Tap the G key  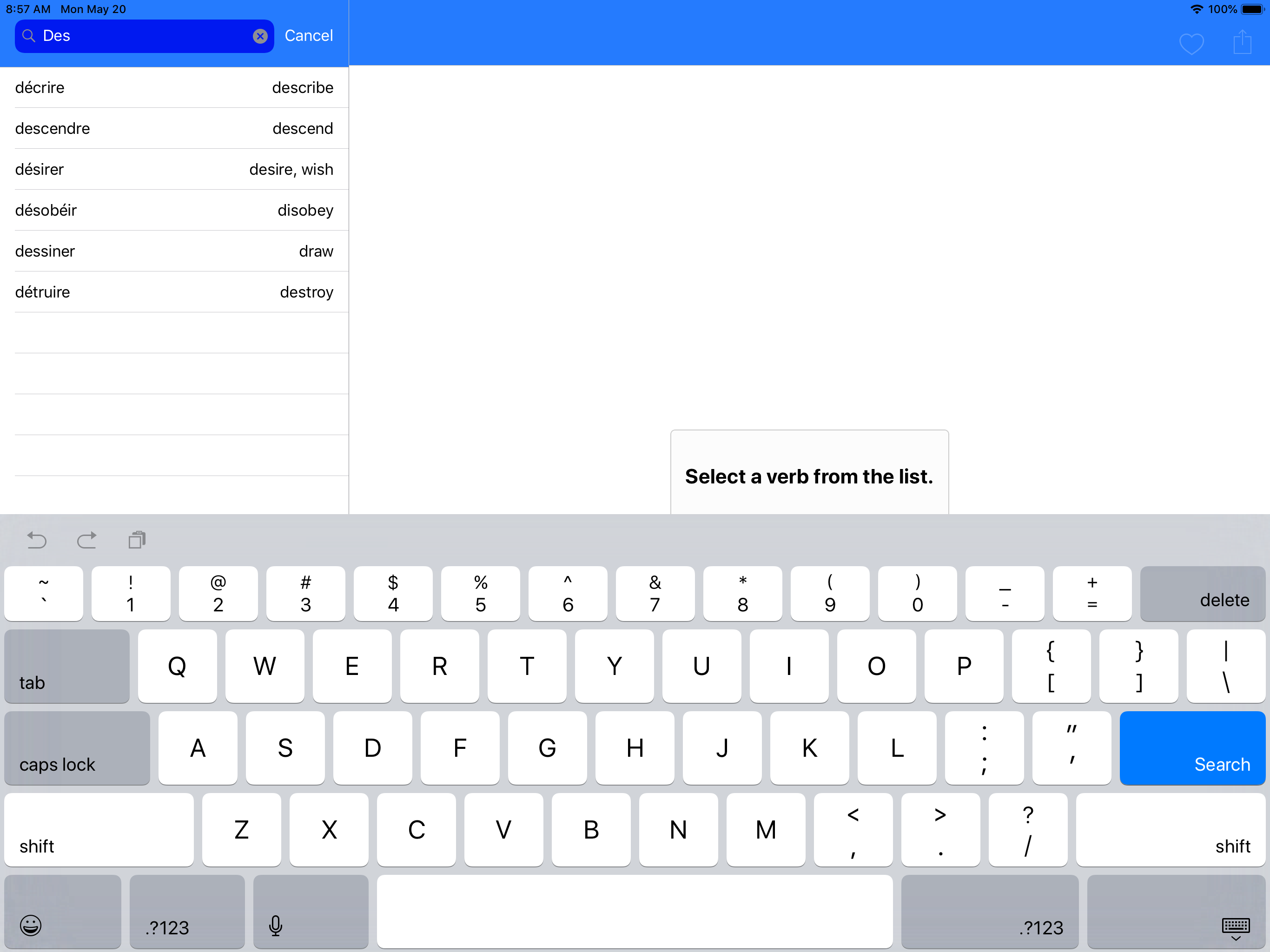(547, 748)
